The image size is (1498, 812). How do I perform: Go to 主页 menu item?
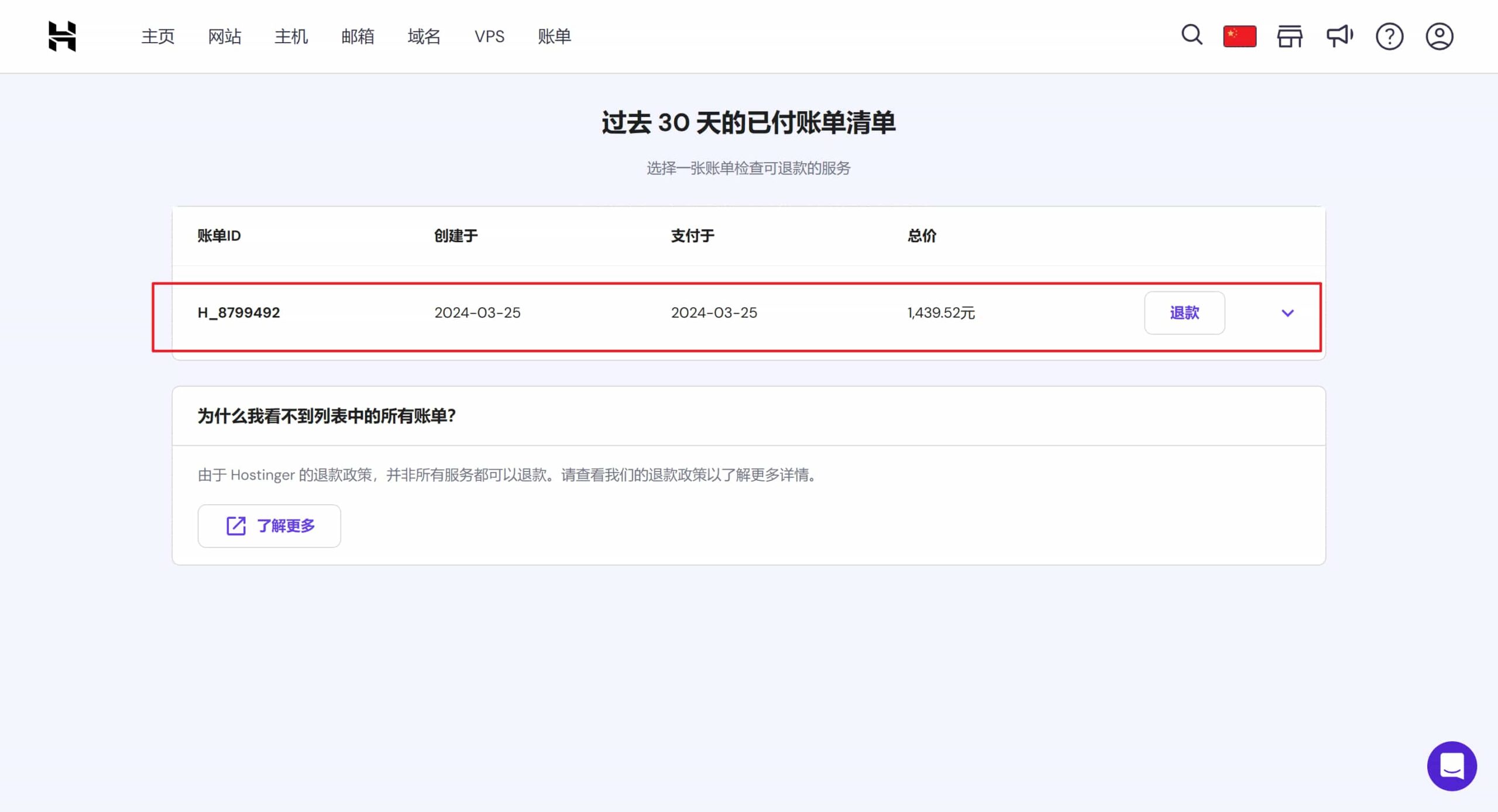pos(158,36)
